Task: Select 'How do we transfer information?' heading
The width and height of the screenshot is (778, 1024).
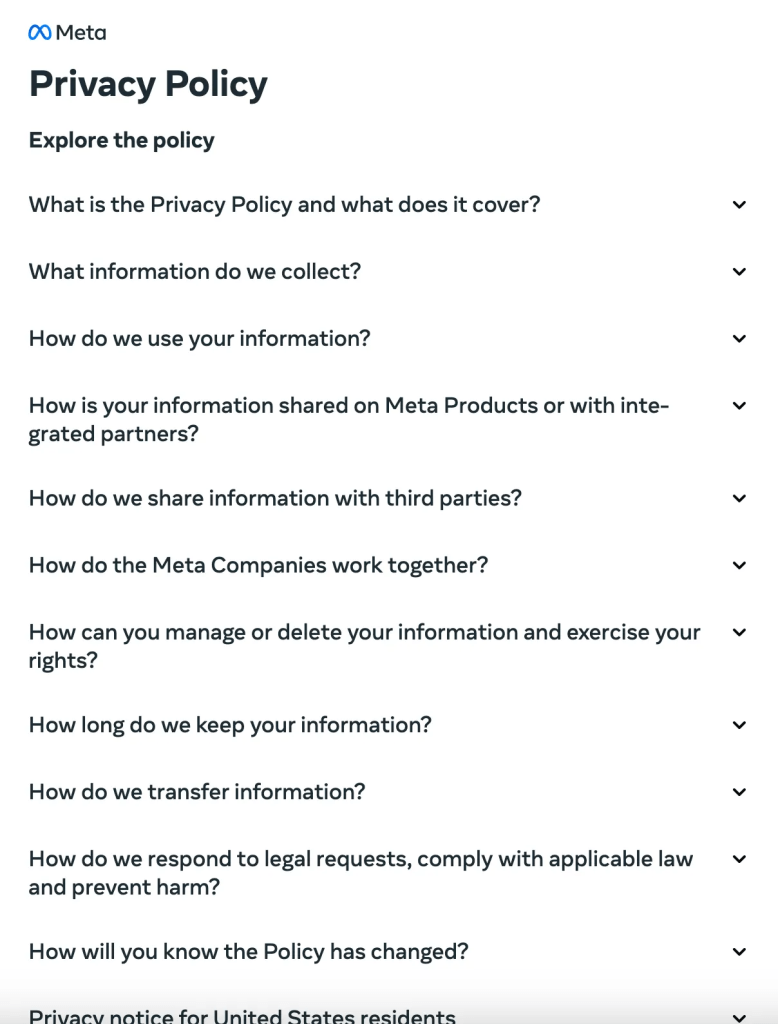Action: point(197,792)
